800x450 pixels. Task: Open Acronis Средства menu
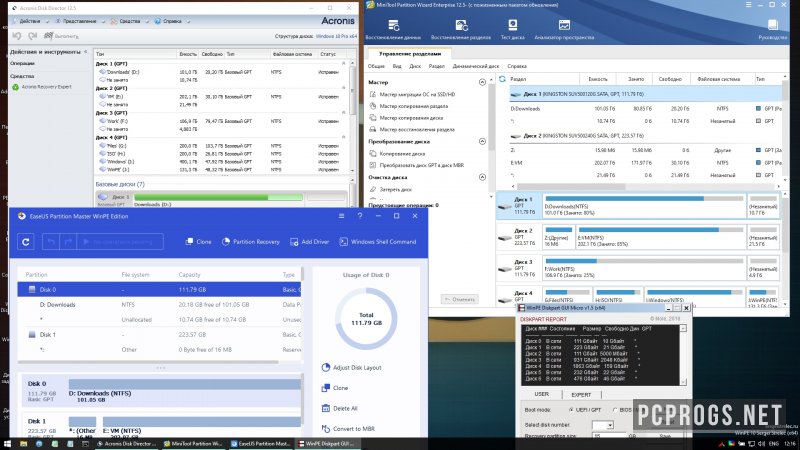point(130,21)
